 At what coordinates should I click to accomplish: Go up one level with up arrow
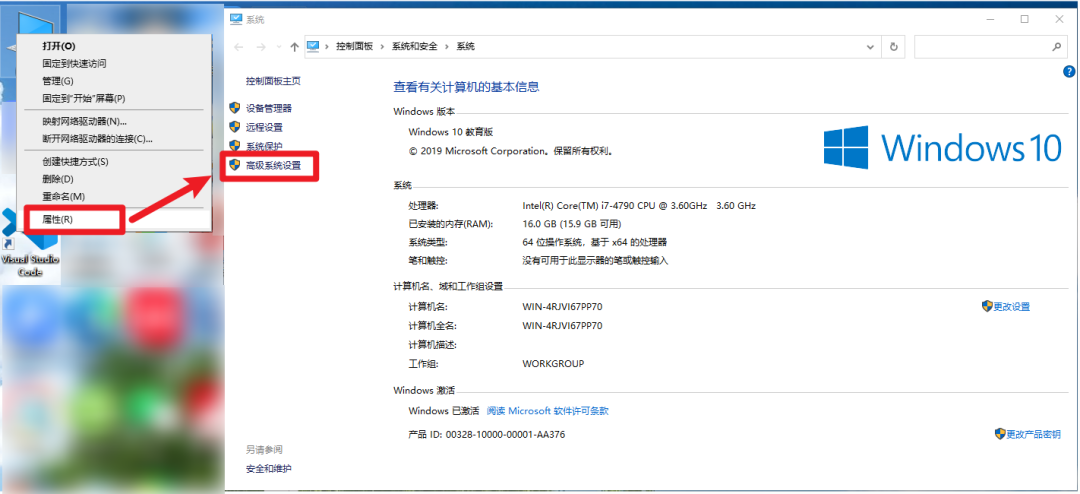pyautogui.click(x=295, y=47)
